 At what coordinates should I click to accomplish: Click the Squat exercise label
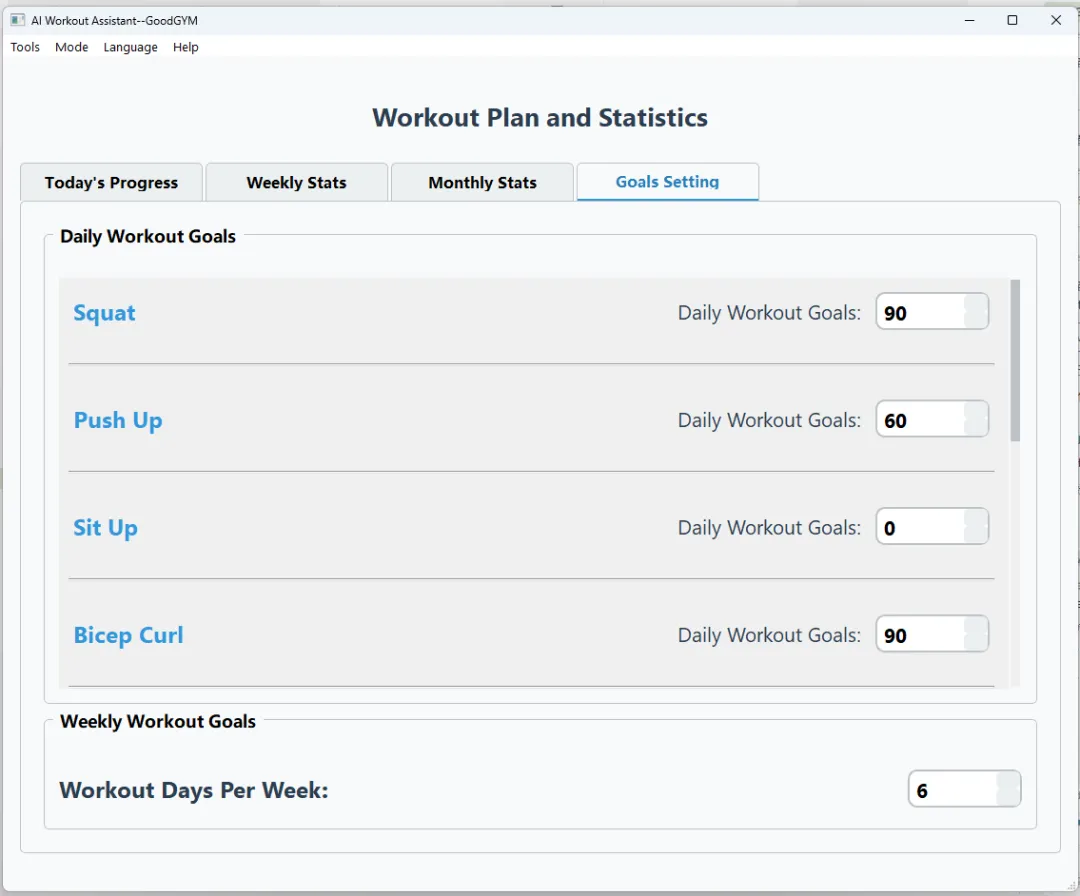click(105, 313)
